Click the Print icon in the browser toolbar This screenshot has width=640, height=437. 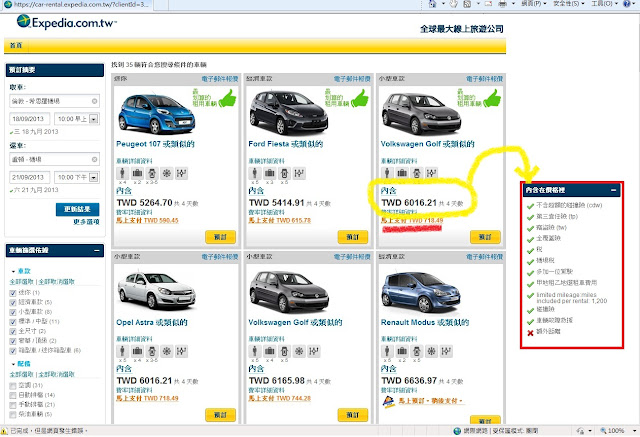click(503, 4)
